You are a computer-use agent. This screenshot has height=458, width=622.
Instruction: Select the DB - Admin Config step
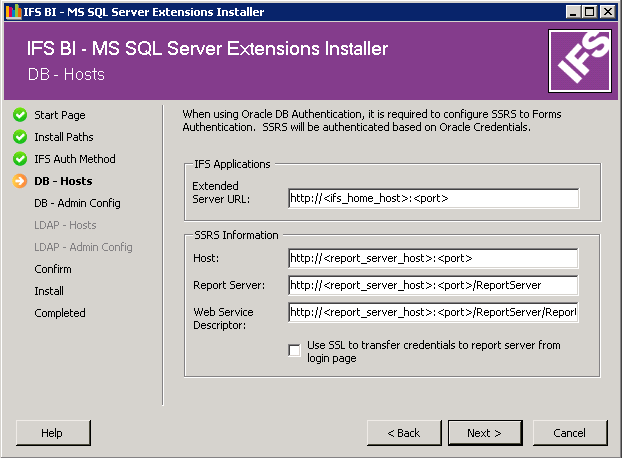coord(77,203)
